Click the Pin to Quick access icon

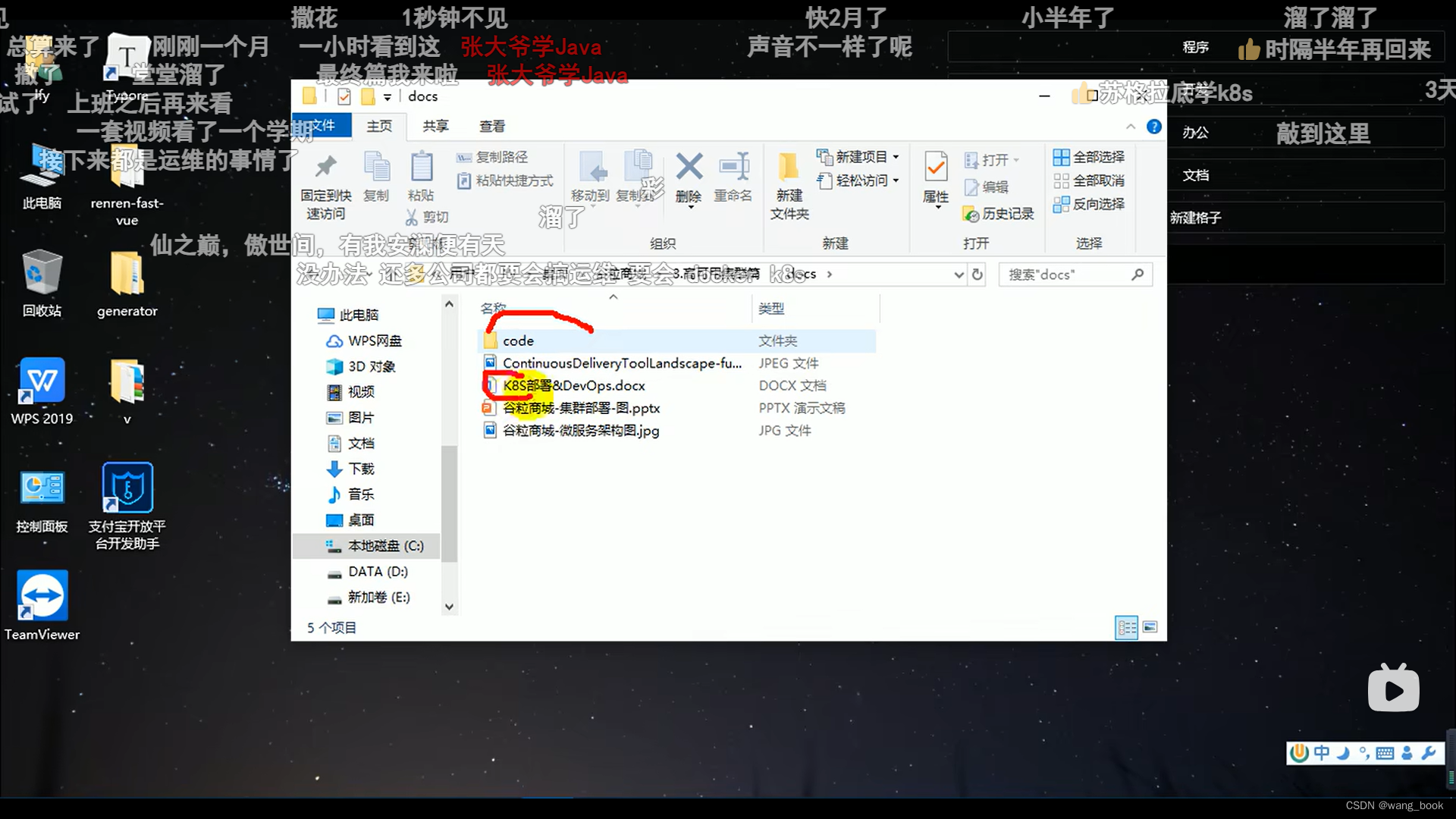point(325,167)
